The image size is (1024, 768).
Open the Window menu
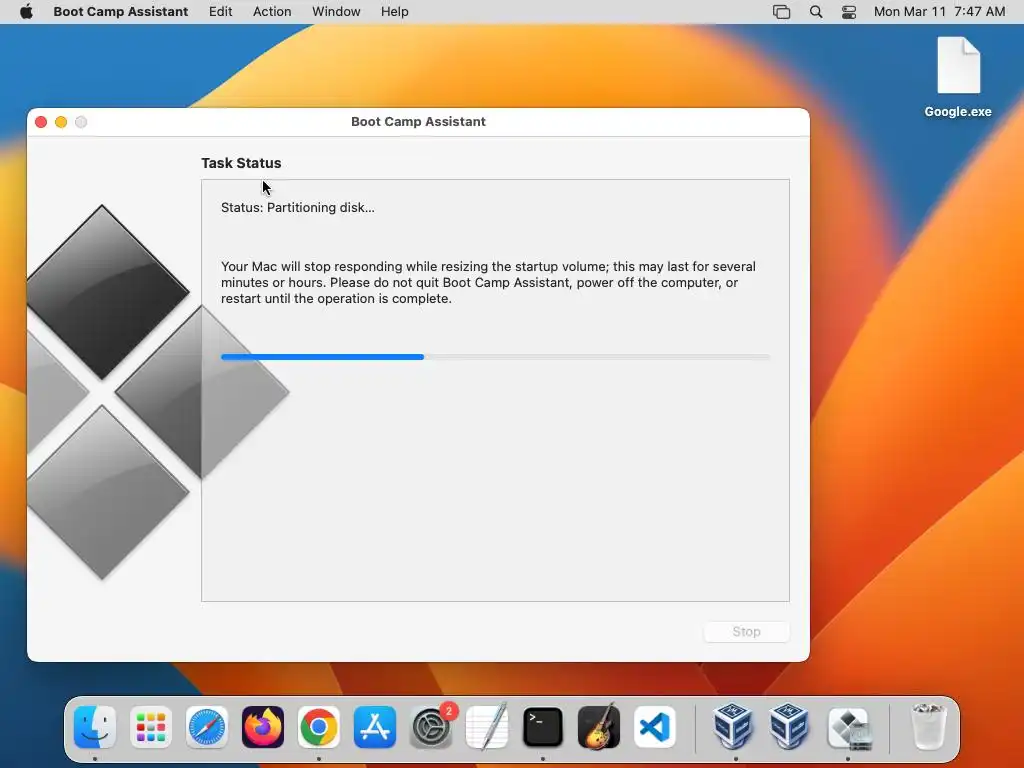point(336,12)
